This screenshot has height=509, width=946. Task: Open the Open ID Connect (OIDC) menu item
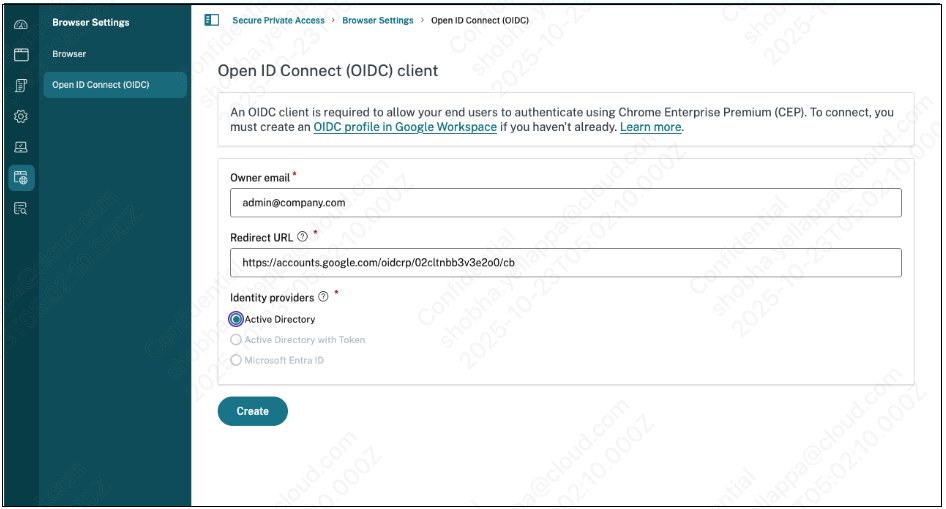(x=115, y=85)
